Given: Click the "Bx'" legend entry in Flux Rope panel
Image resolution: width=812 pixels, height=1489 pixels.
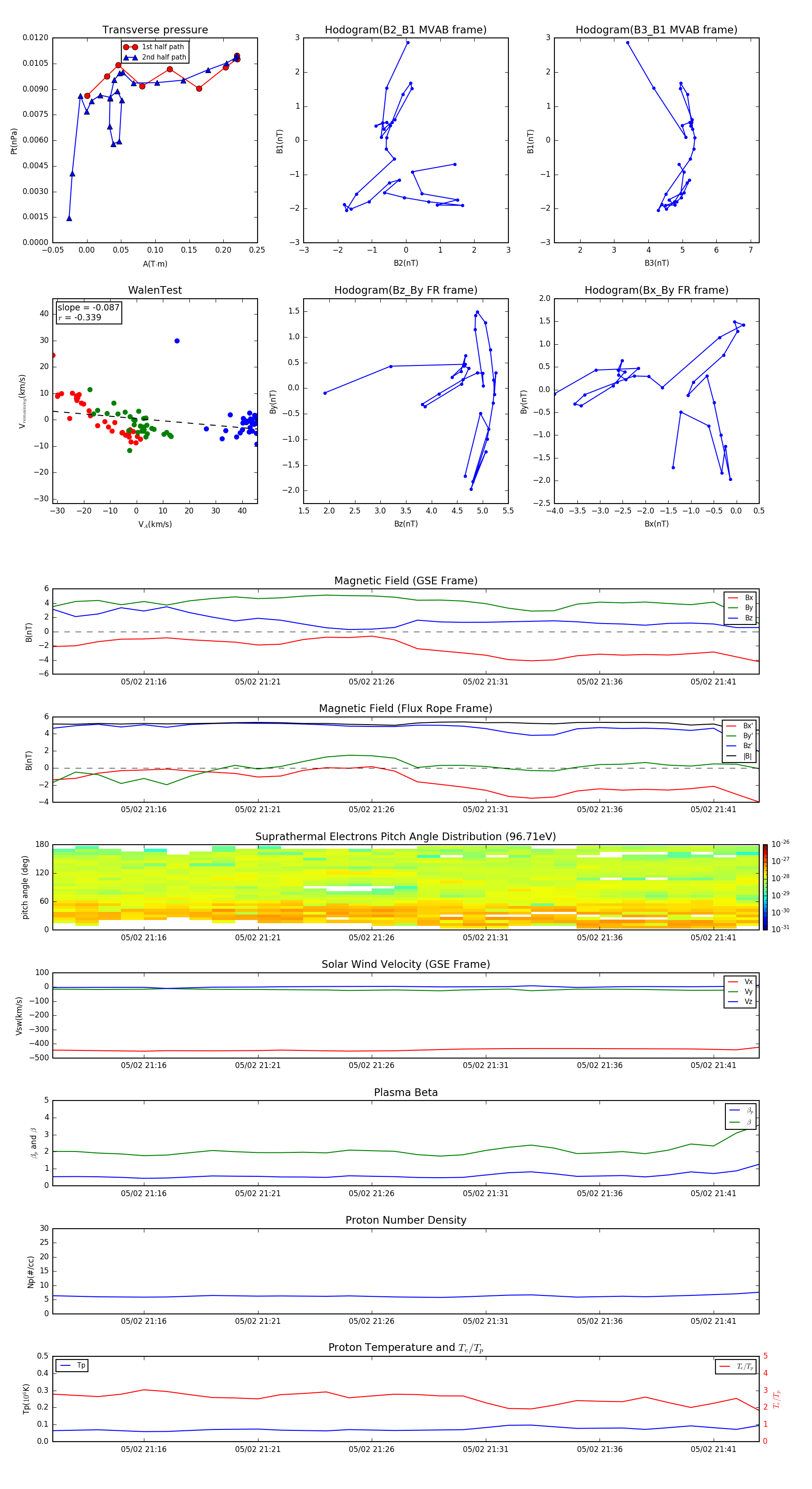Looking at the screenshot, I should (x=740, y=726).
